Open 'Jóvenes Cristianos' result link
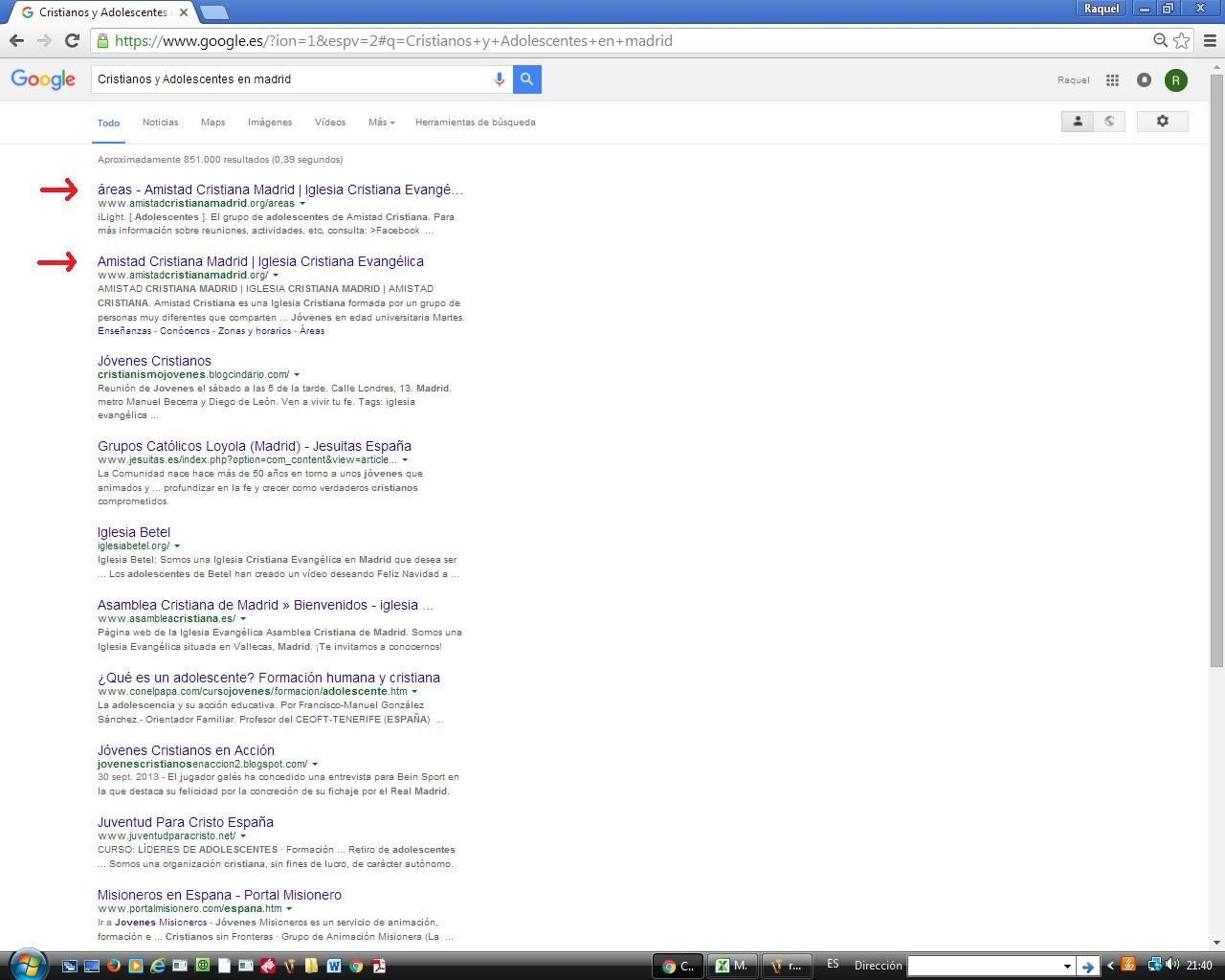Image resolution: width=1225 pixels, height=980 pixels. tap(154, 361)
